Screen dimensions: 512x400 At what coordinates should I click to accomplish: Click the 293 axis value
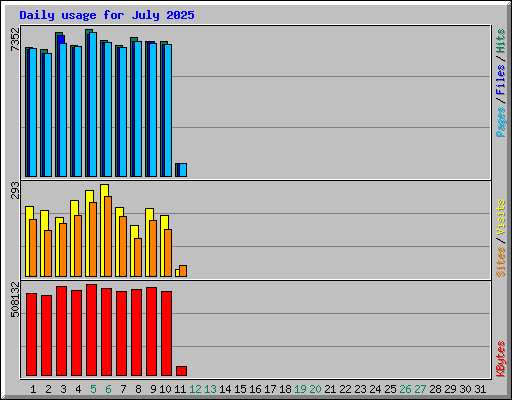tap(15, 190)
